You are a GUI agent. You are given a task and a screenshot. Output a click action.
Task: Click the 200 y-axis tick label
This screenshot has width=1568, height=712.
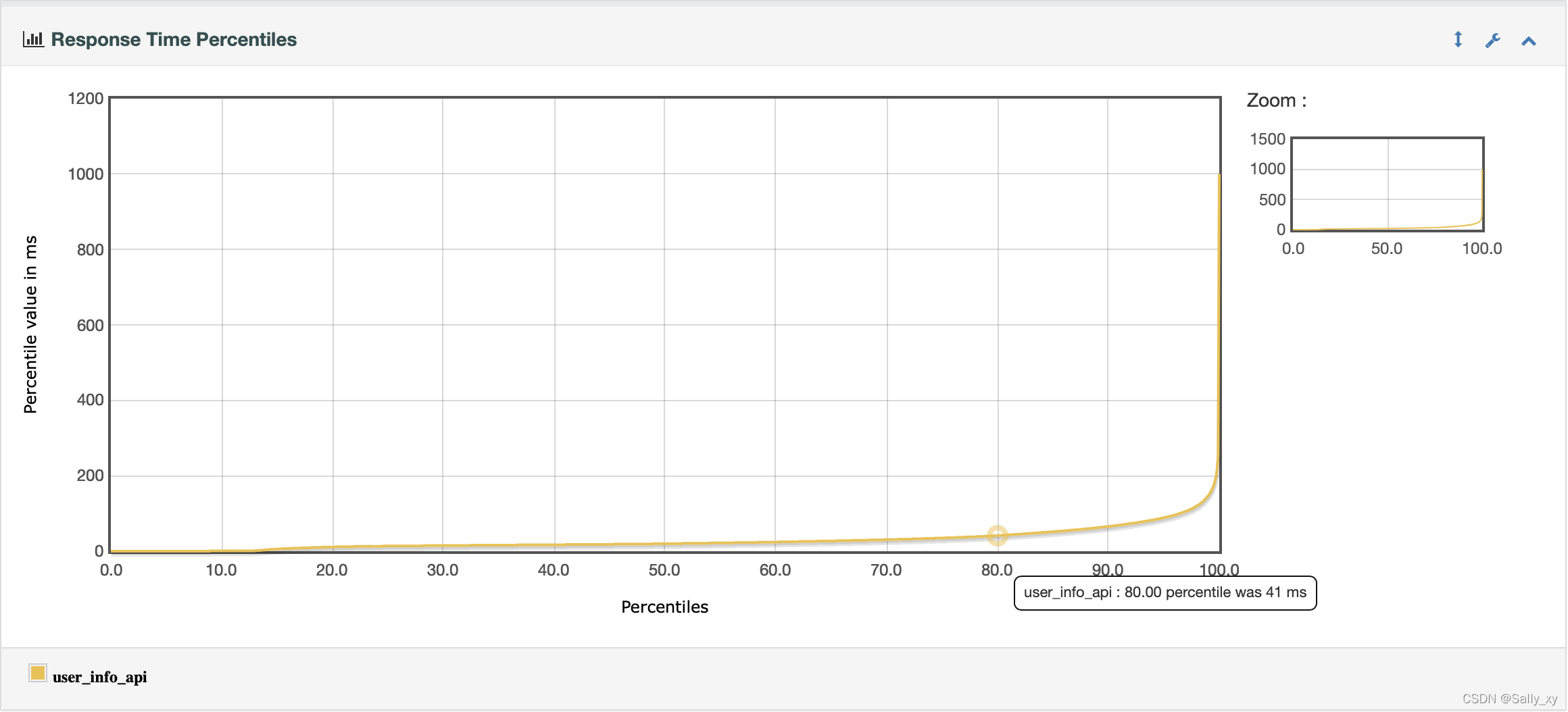[x=90, y=476]
